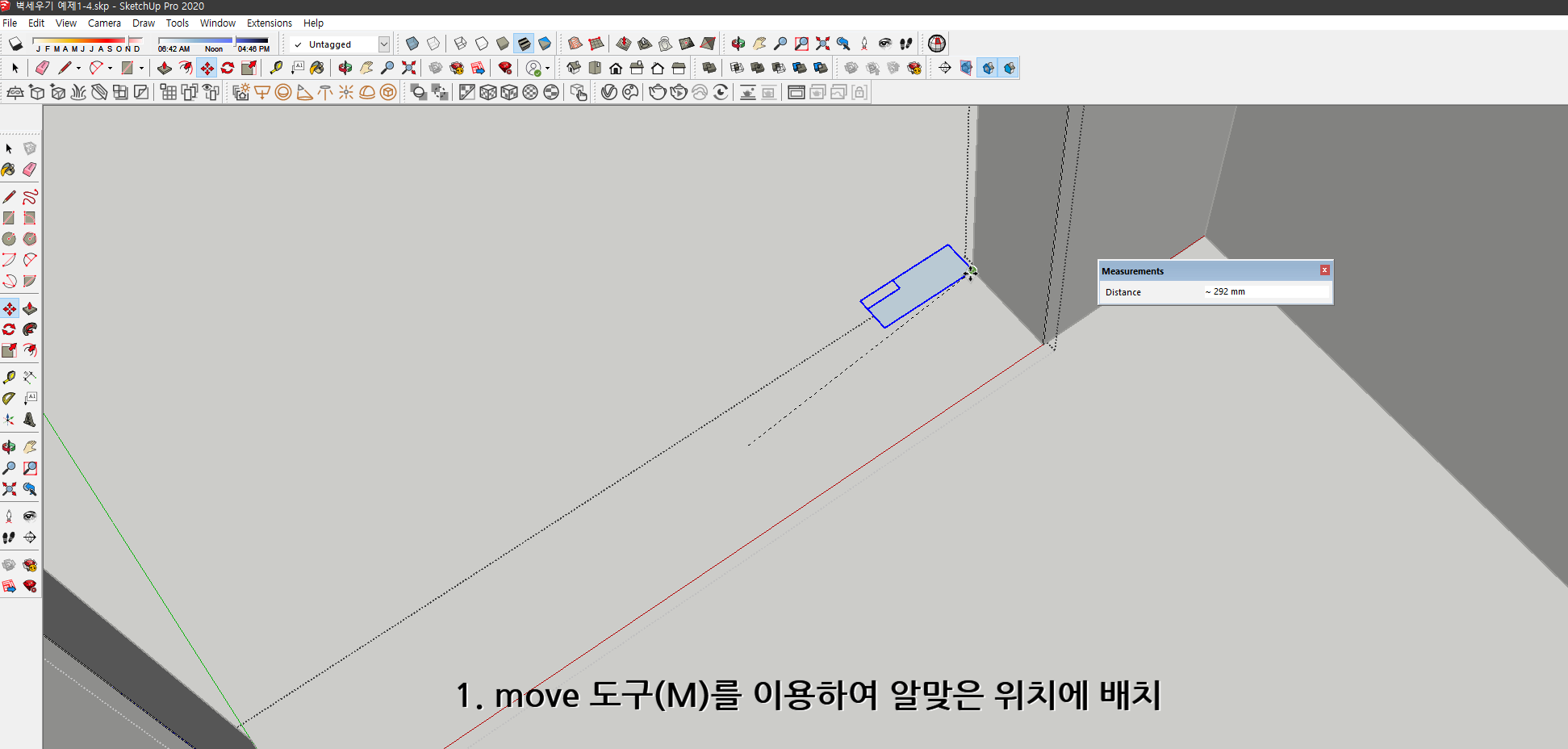Switch to the Top view

[x=595, y=69]
